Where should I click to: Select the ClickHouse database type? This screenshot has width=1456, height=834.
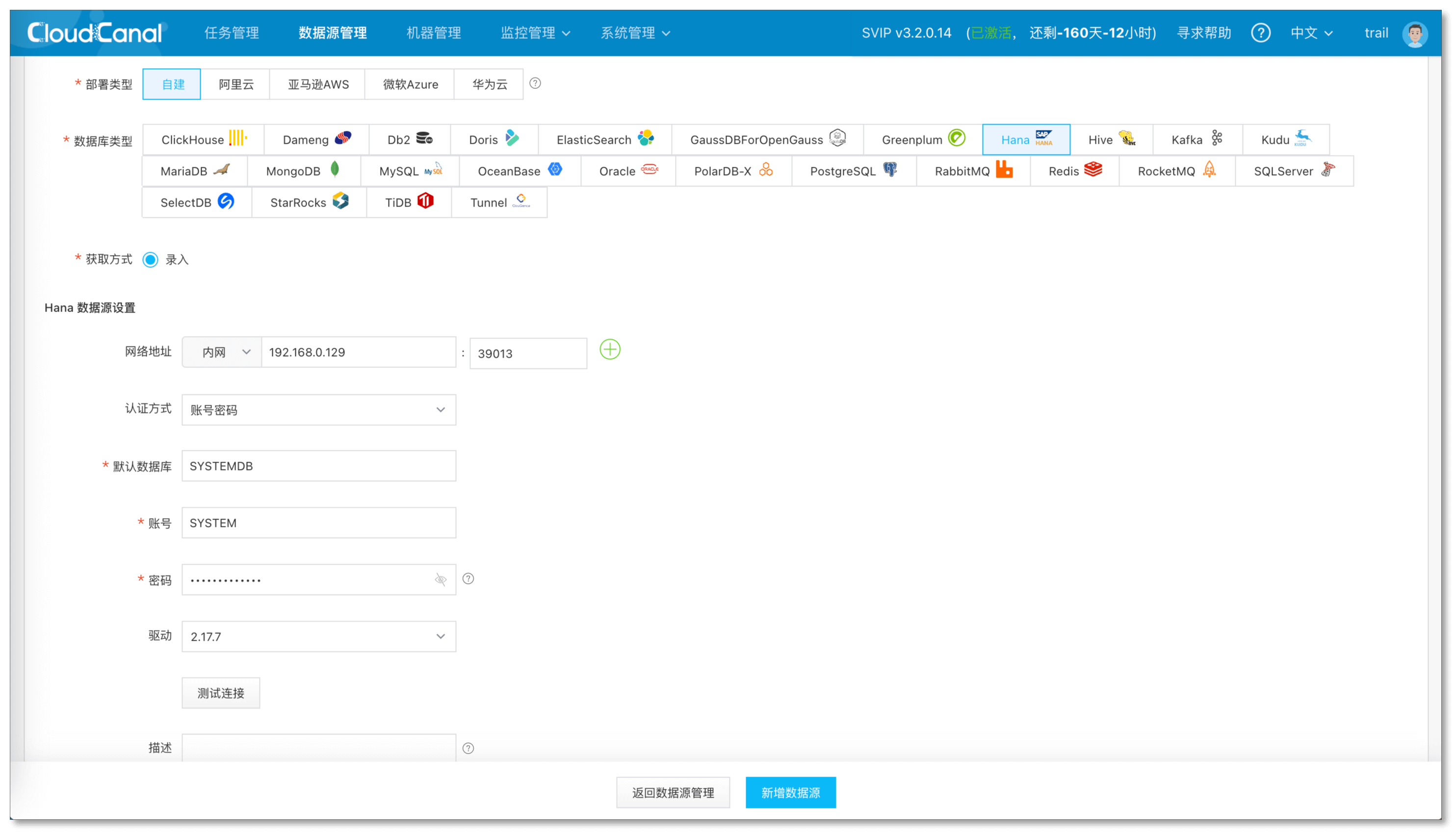coord(203,139)
